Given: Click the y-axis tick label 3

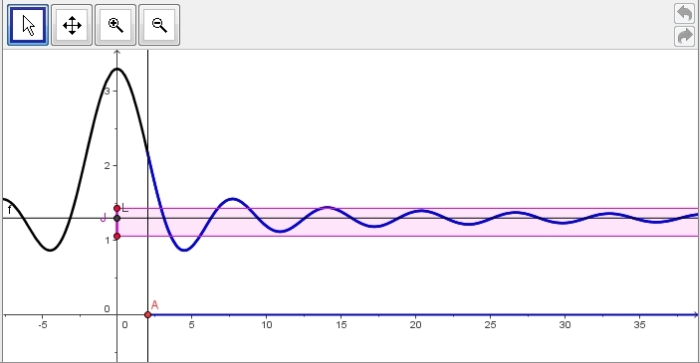Looking at the screenshot, I should click(107, 91).
